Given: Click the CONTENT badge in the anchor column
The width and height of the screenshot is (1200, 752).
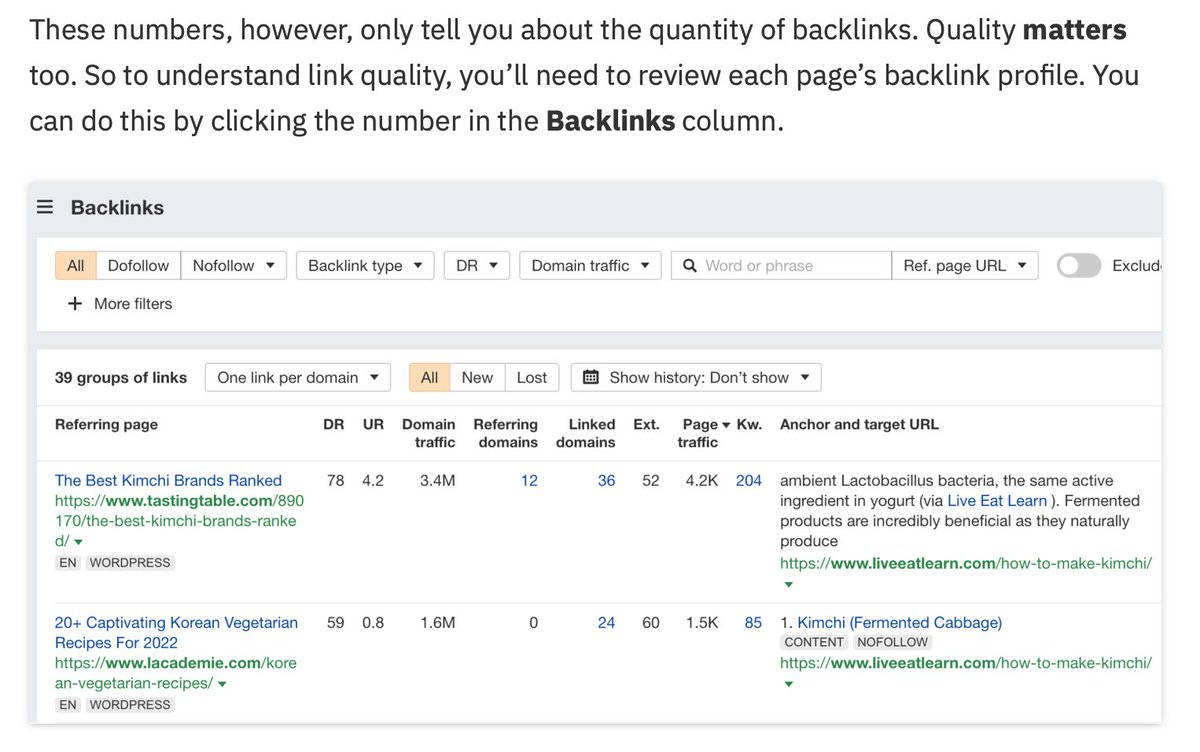Looking at the screenshot, I should click(814, 642).
